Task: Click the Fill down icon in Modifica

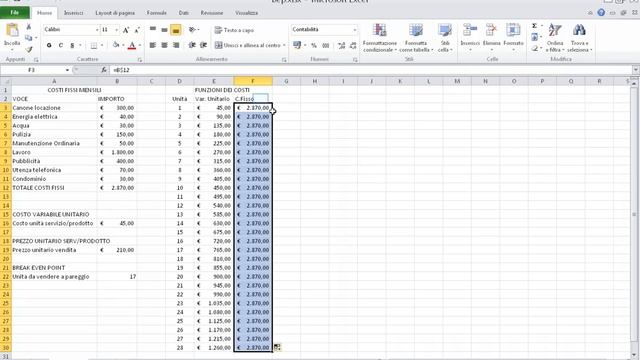Action: click(x=535, y=37)
